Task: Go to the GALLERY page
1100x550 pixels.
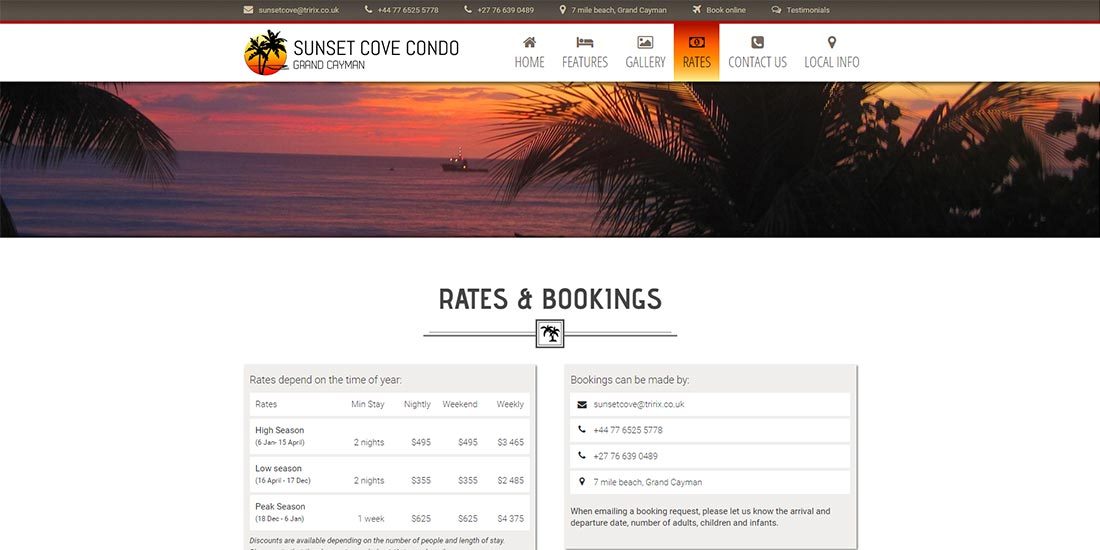Action: coord(645,53)
